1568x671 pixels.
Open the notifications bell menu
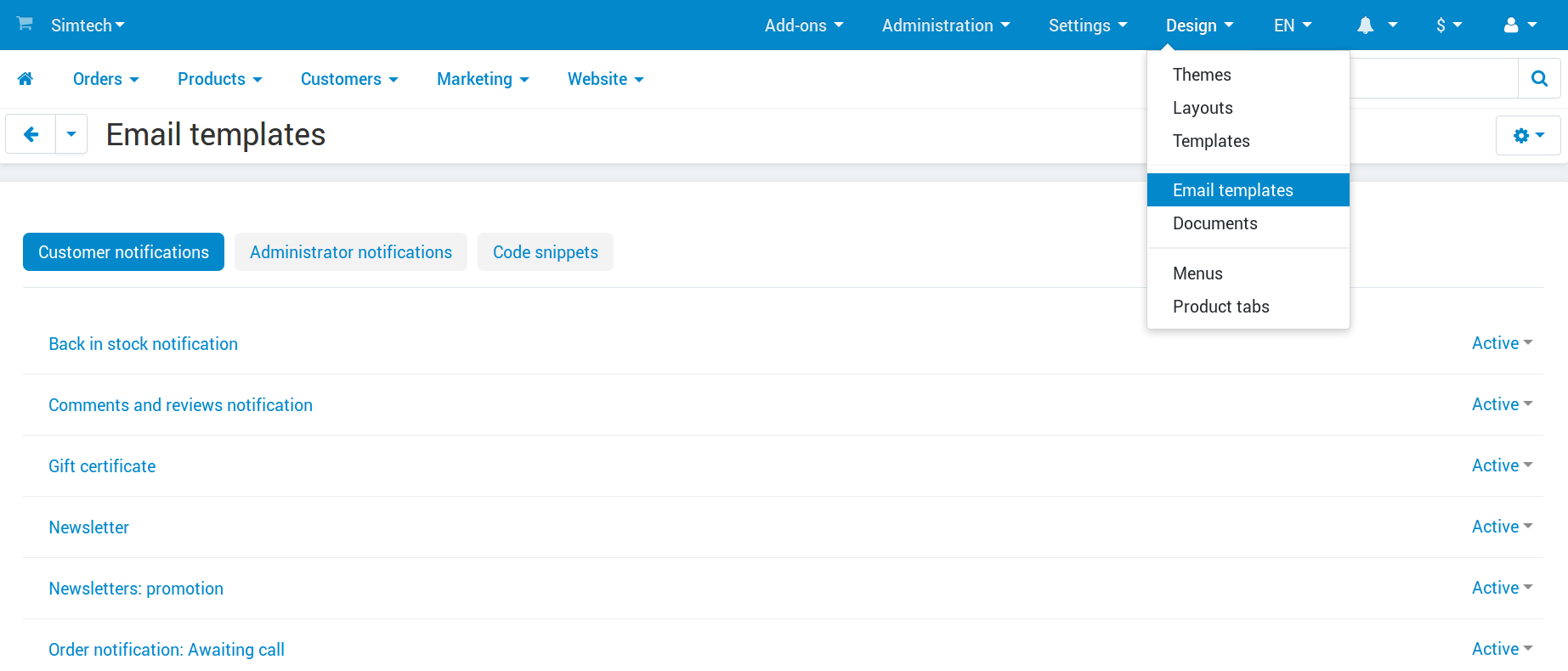(x=1377, y=25)
